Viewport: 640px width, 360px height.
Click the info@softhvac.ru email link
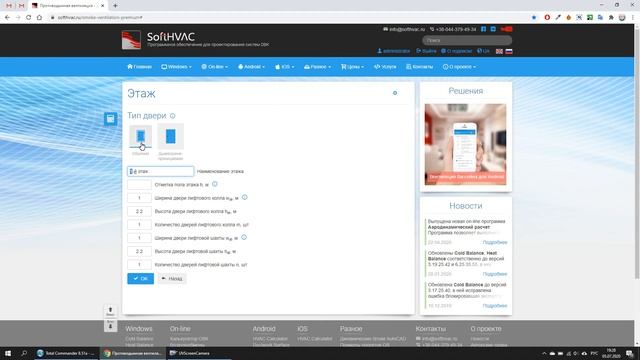(x=404, y=29)
